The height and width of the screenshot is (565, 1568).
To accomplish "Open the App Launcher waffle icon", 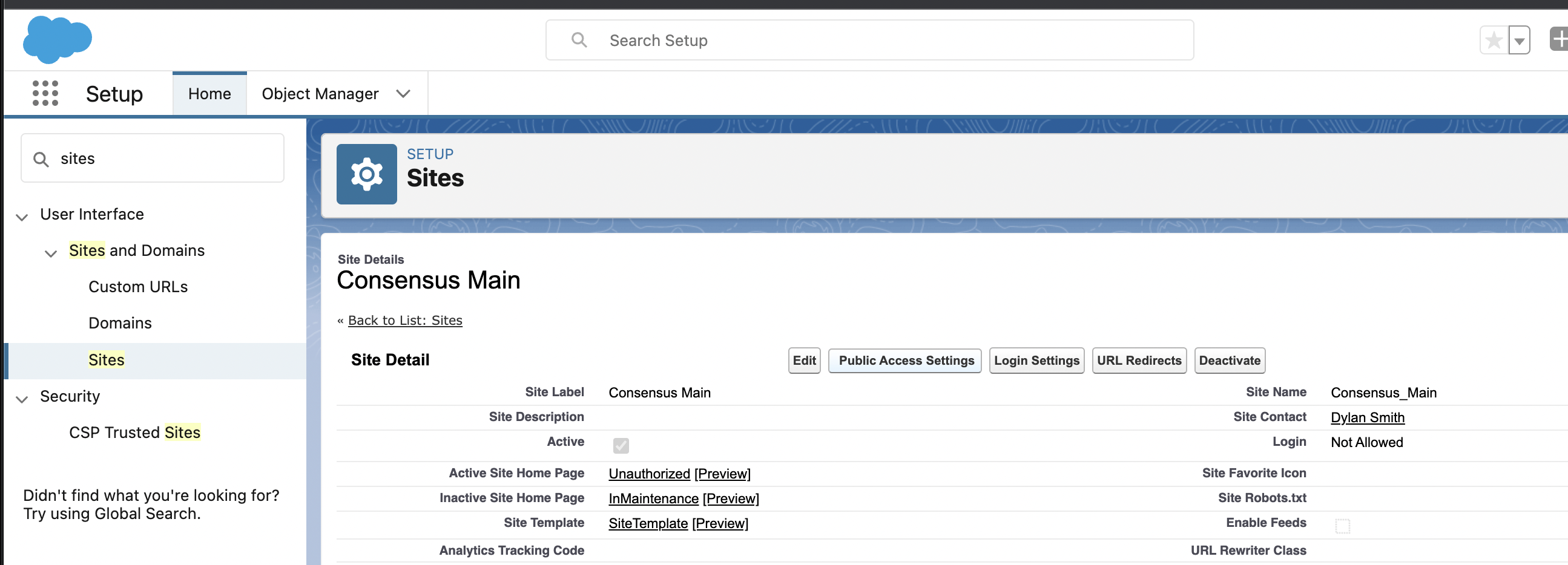I will coord(45,93).
